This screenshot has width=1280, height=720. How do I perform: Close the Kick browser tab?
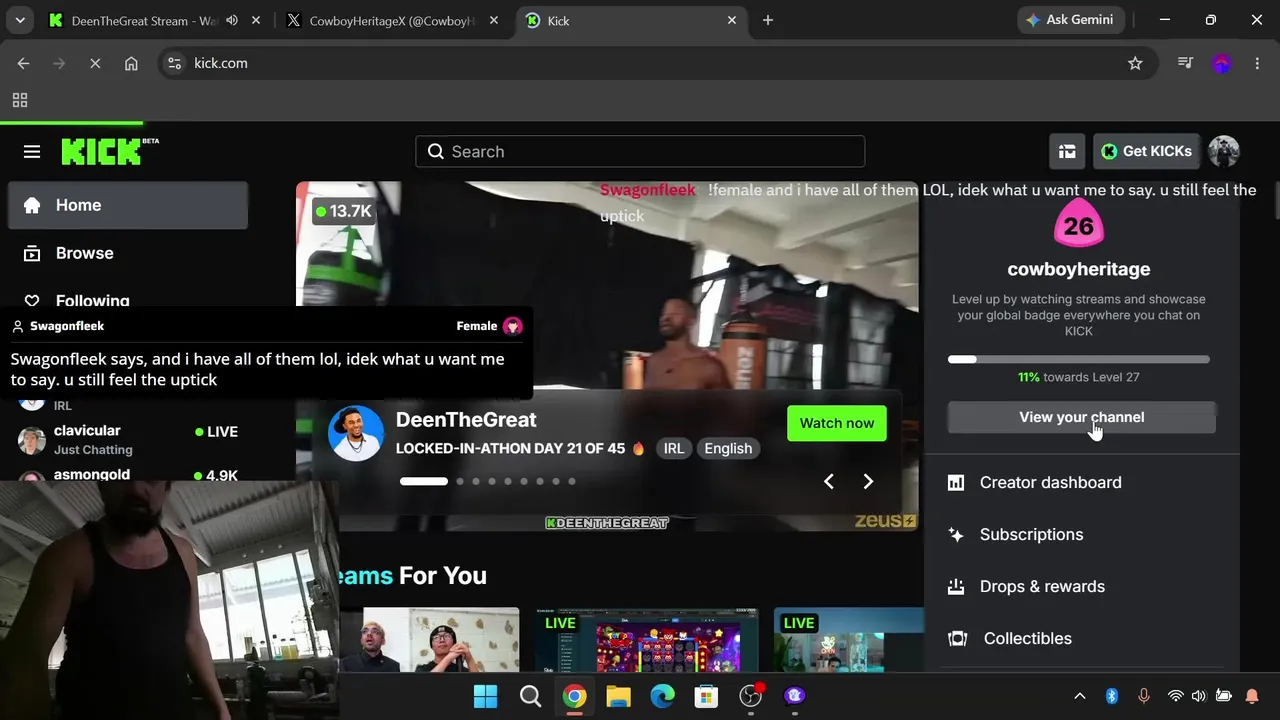(732, 20)
